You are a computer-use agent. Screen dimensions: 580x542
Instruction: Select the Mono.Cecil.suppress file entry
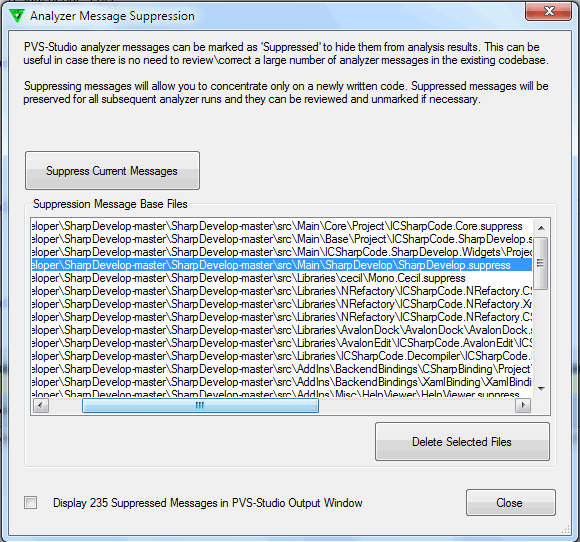pyautogui.click(x=282, y=278)
